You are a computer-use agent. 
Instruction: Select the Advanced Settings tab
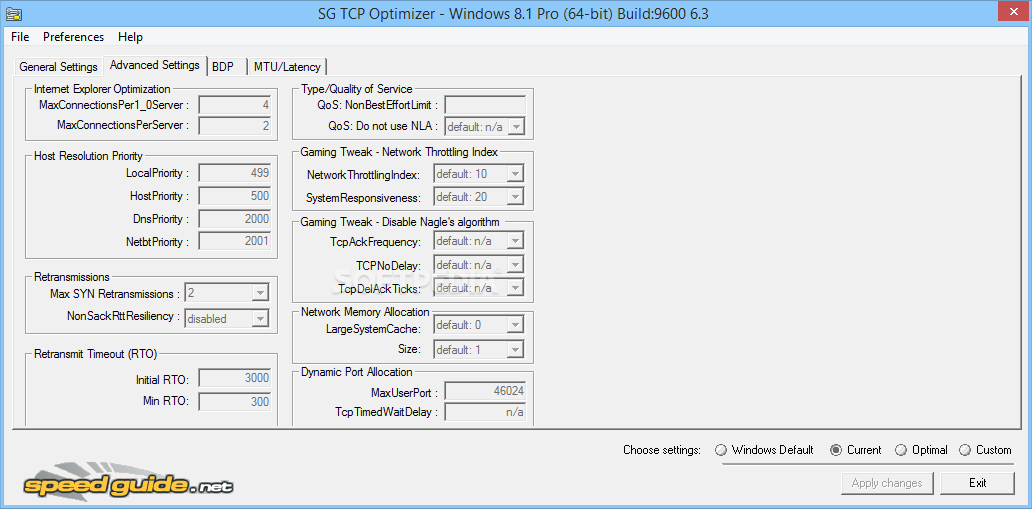155,65
